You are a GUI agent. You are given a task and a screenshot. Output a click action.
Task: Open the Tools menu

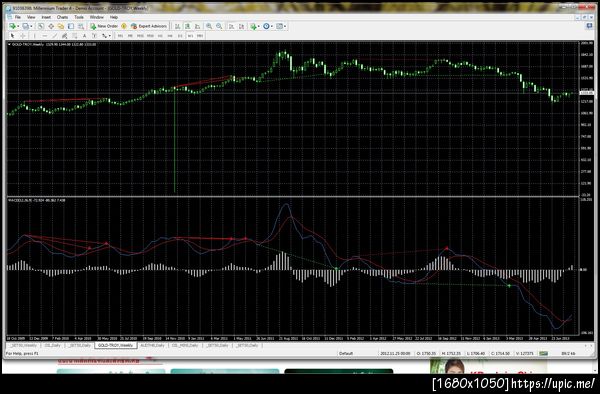pos(79,17)
